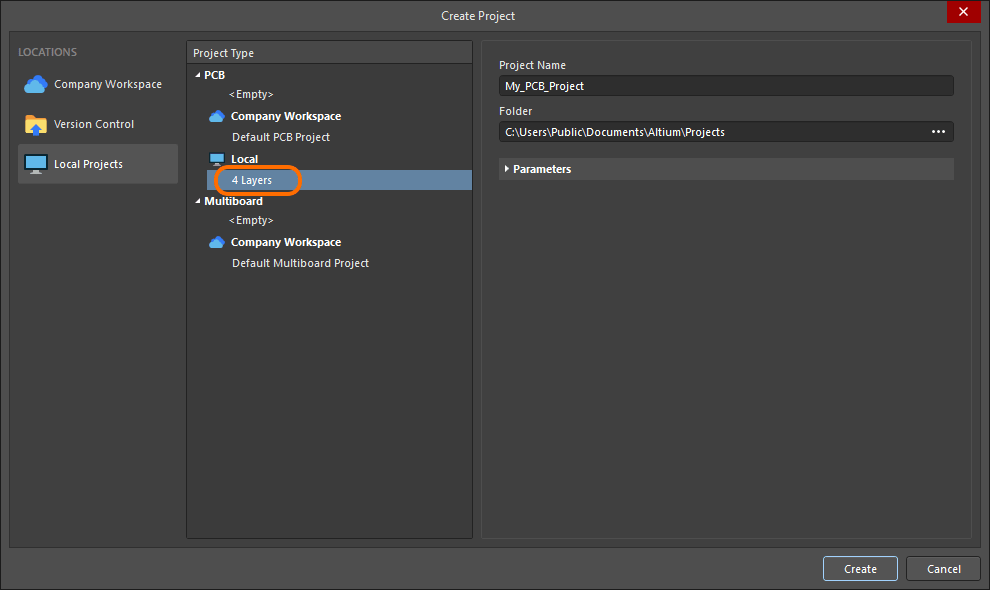Click the Project Name input field
990x590 pixels.
click(726, 86)
